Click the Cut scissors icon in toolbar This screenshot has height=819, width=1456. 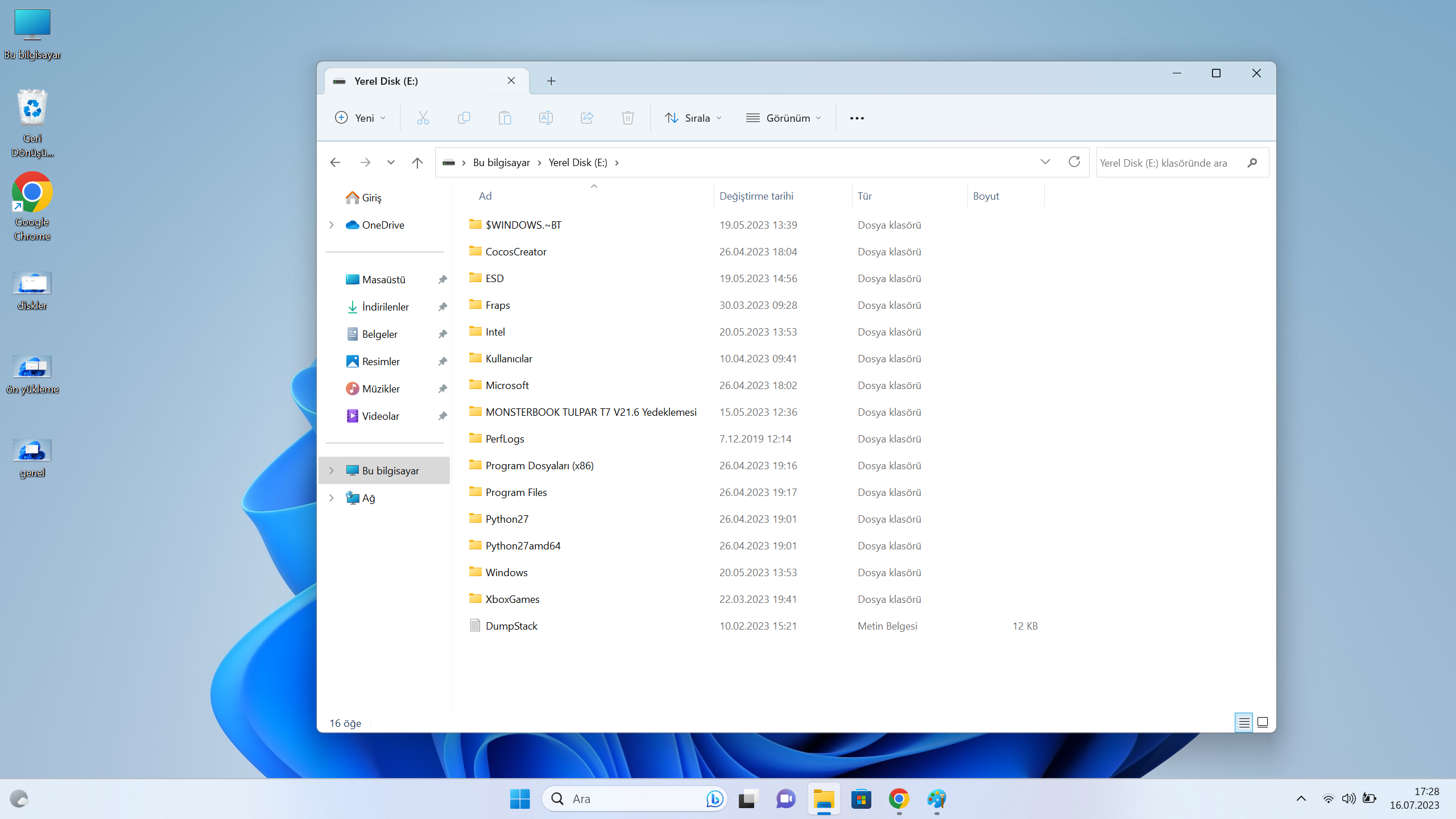423,118
